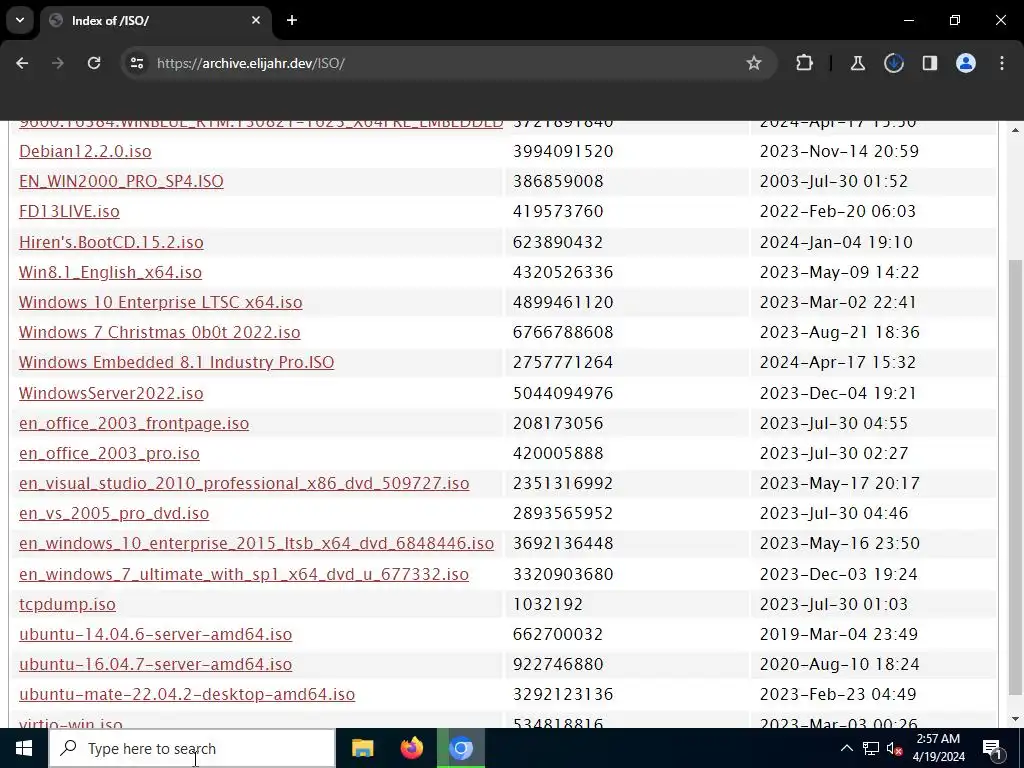The image size is (1024, 768).
Task: Open Chrome Labs flask icon
Action: point(857,63)
